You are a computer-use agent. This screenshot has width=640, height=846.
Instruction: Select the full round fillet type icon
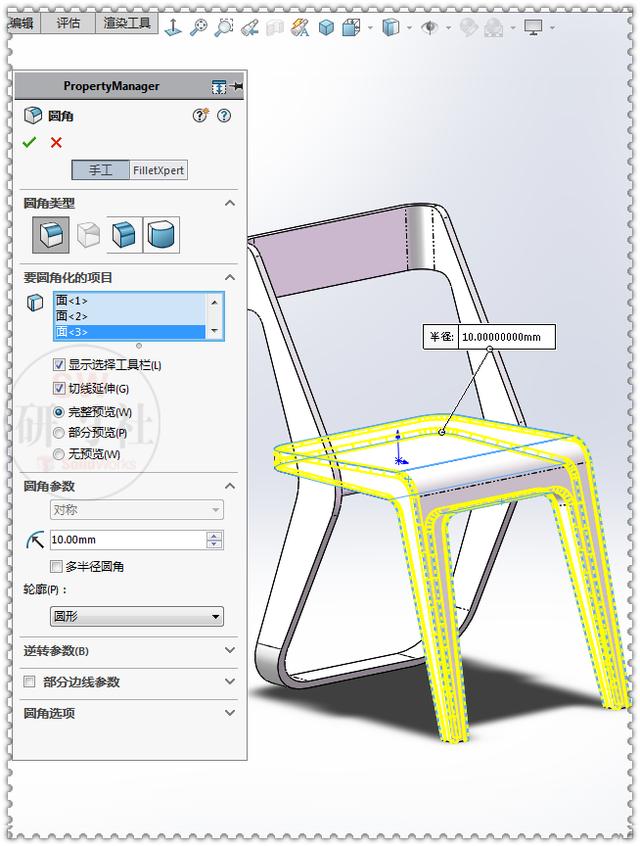(161, 235)
